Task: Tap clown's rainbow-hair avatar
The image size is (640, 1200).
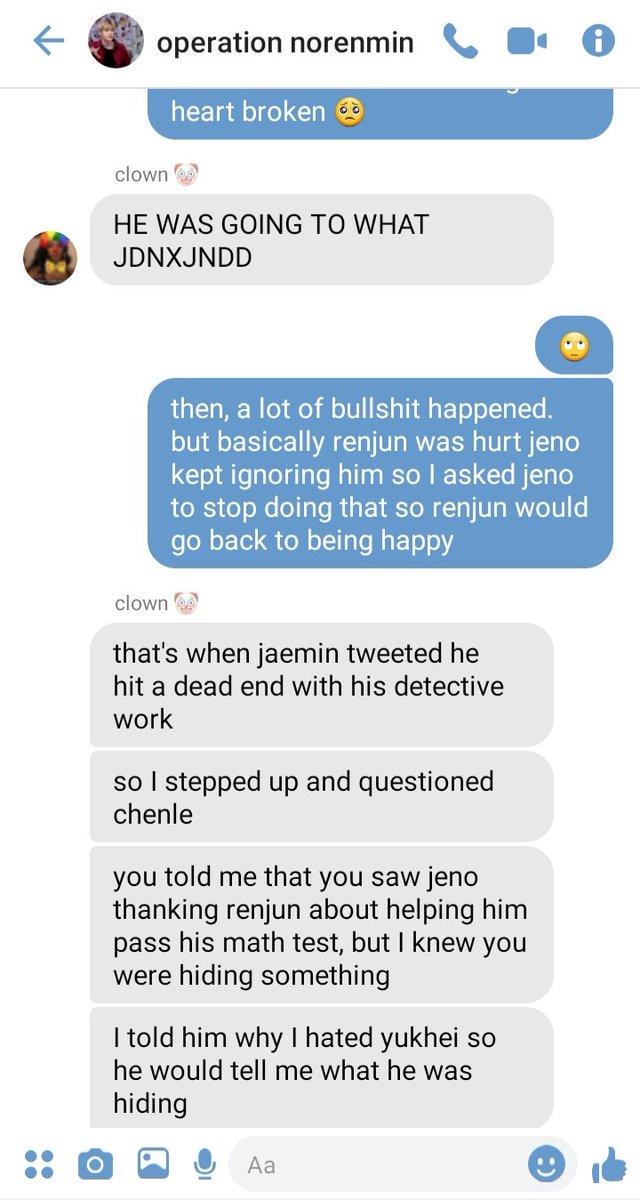Action: (50, 258)
